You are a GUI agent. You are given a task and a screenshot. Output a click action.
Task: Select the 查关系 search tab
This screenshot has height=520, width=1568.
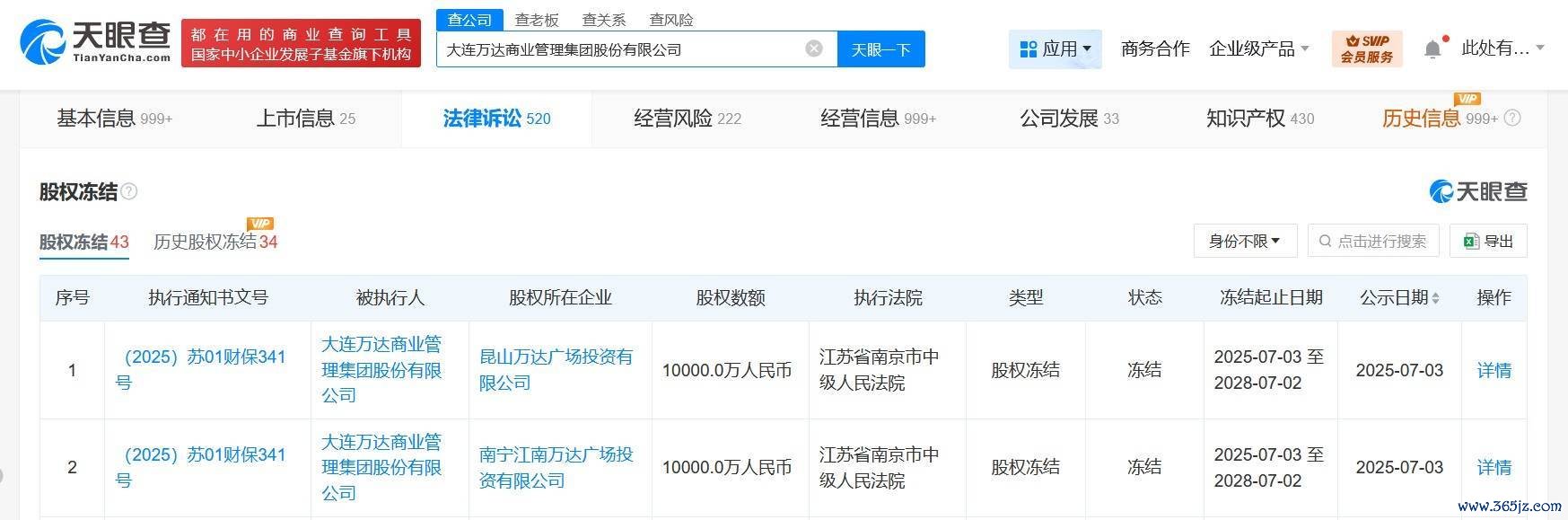pyautogui.click(x=604, y=19)
